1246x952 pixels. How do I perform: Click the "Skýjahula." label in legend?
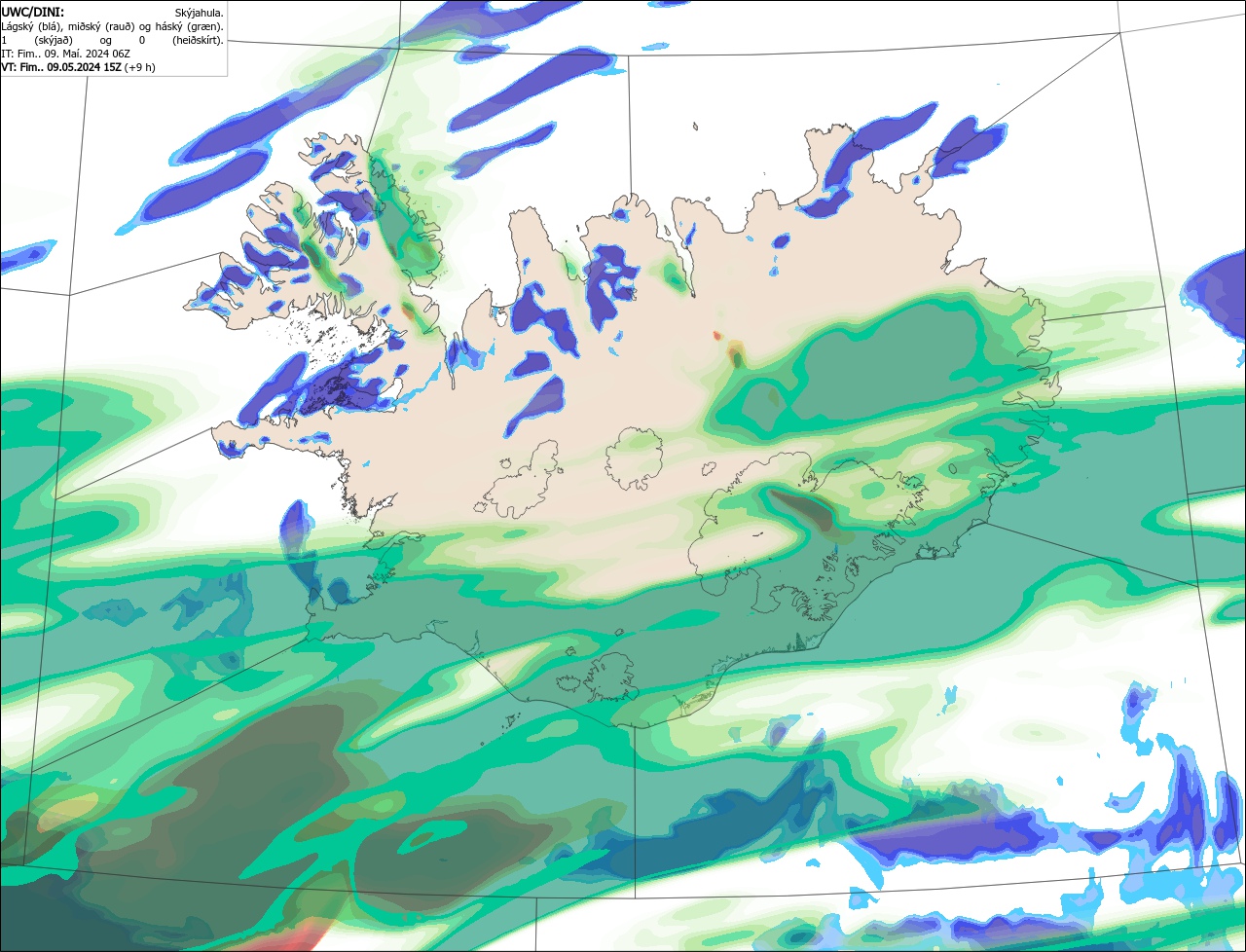coord(199,14)
